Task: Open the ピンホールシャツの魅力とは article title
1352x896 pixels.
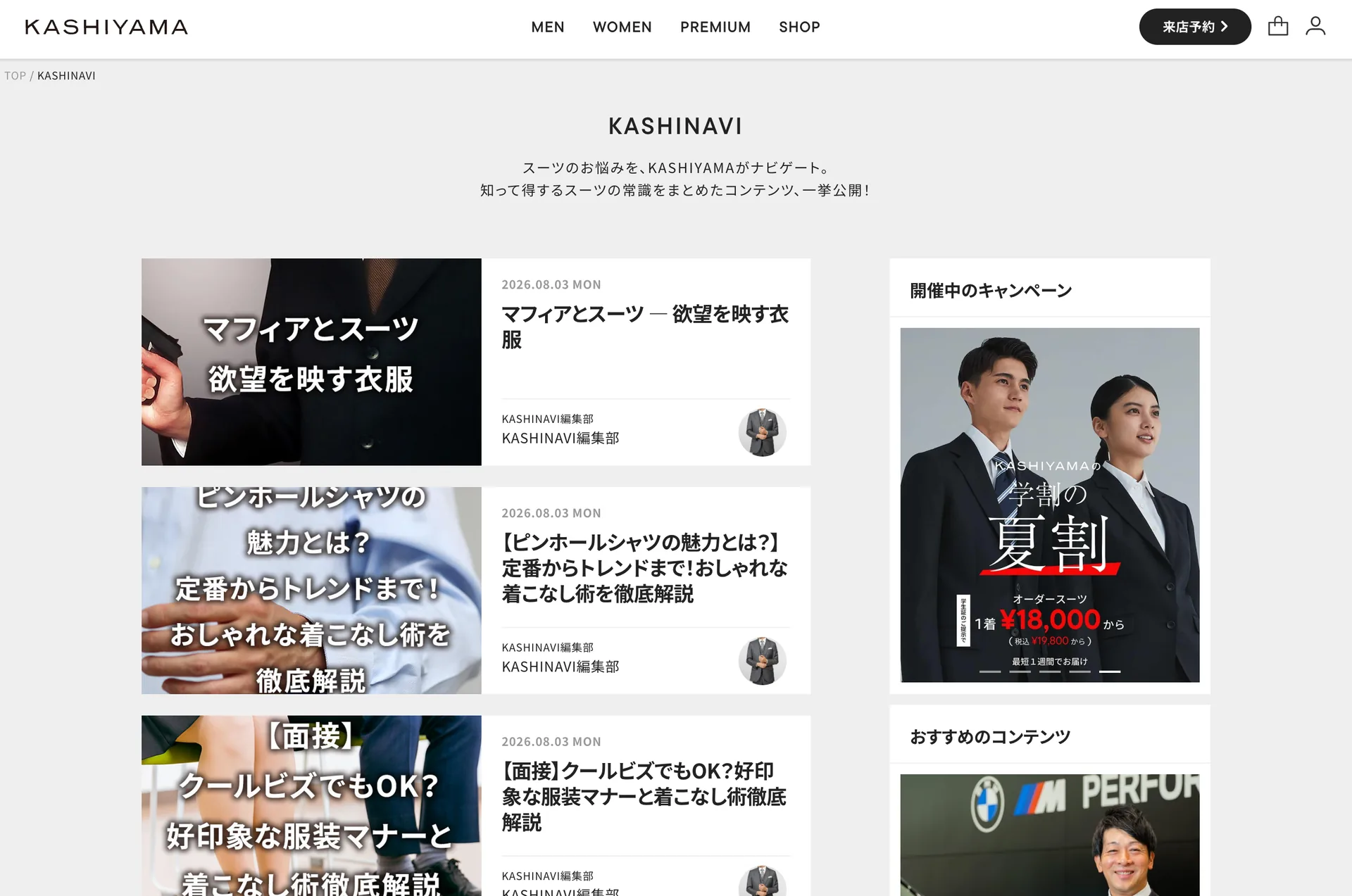Action: [x=645, y=568]
